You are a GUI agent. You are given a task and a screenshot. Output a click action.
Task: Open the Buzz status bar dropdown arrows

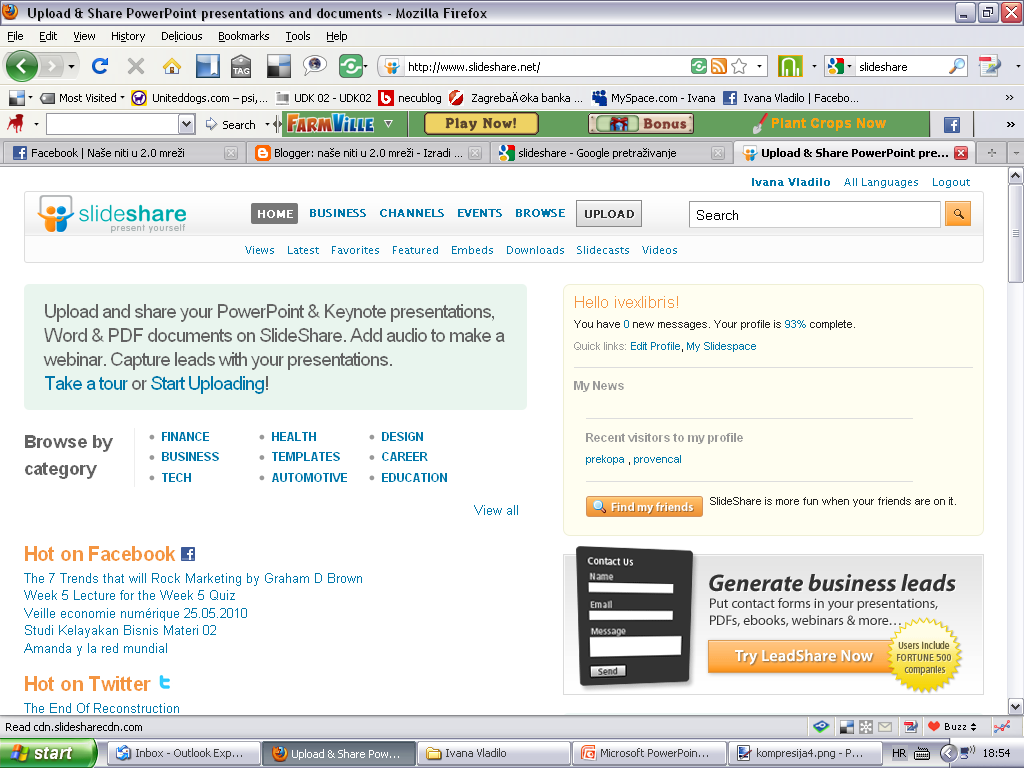pos(973,726)
